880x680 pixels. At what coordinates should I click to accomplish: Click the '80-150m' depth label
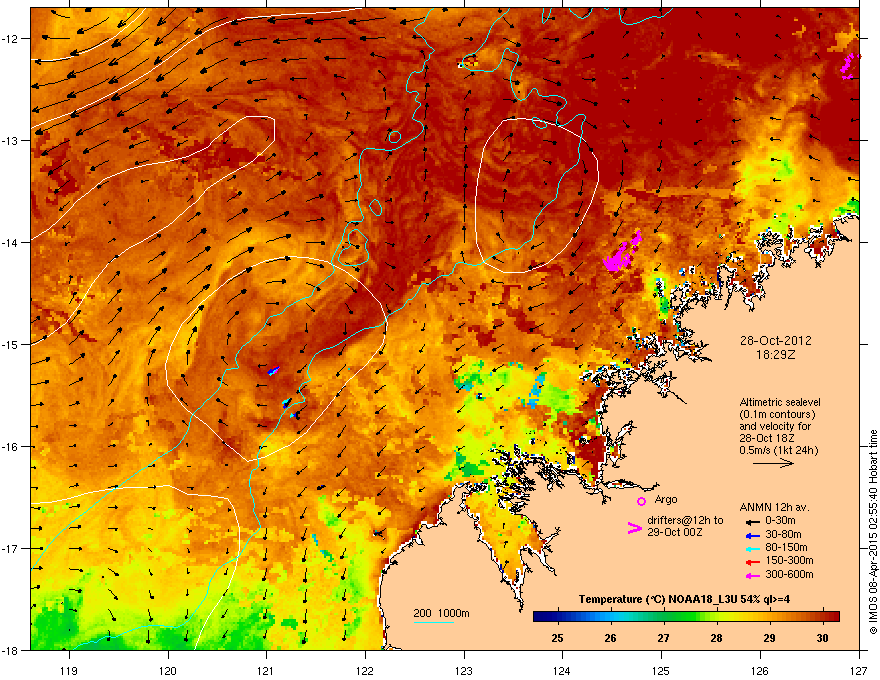[x=786, y=548]
